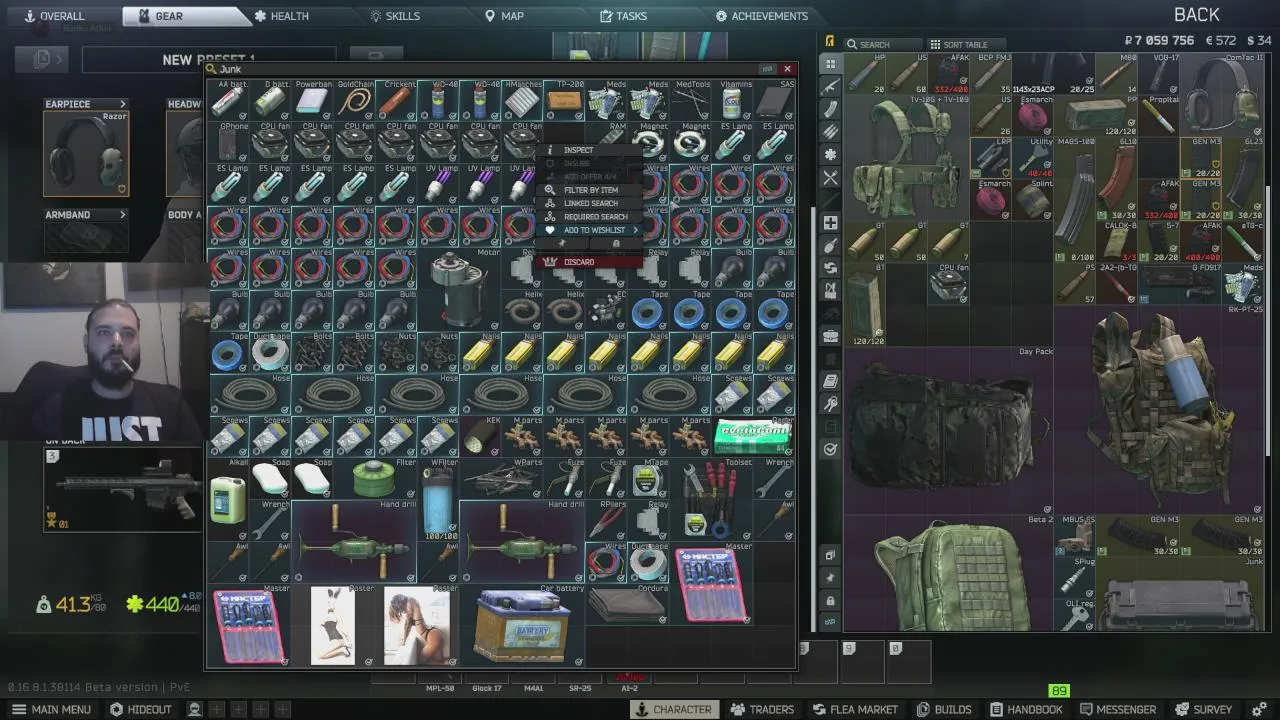The height and width of the screenshot is (720, 1280).
Task: Select the green Paper pack item
Action: point(753,436)
